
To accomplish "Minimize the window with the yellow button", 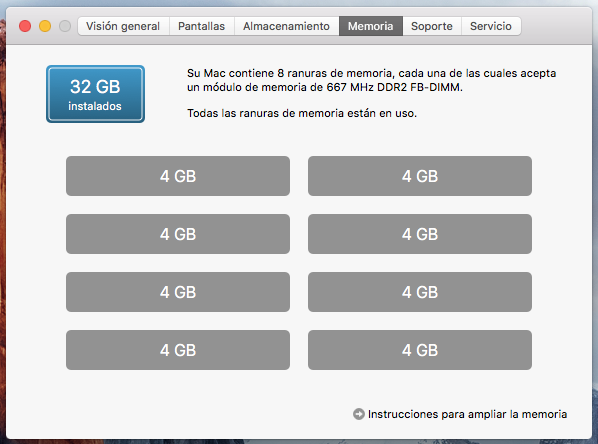I will (x=45, y=26).
